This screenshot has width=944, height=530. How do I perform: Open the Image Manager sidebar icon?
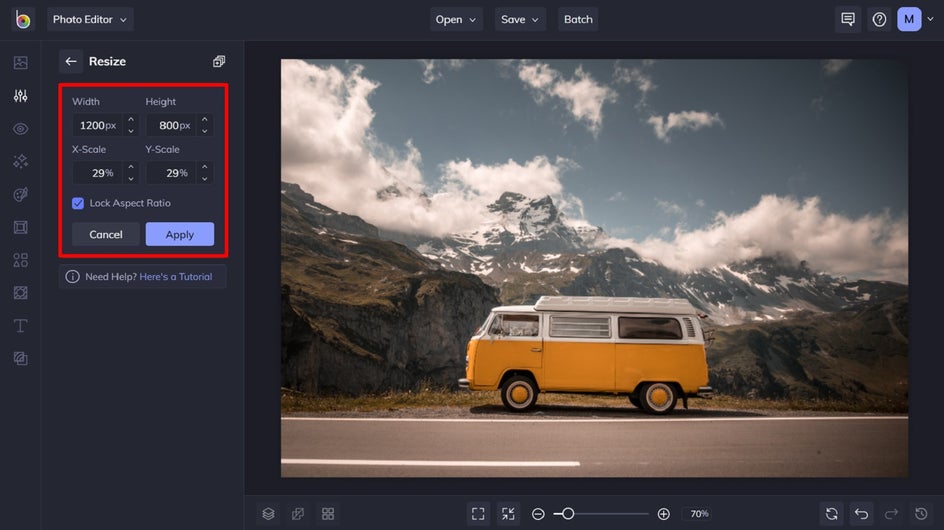click(x=20, y=63)
